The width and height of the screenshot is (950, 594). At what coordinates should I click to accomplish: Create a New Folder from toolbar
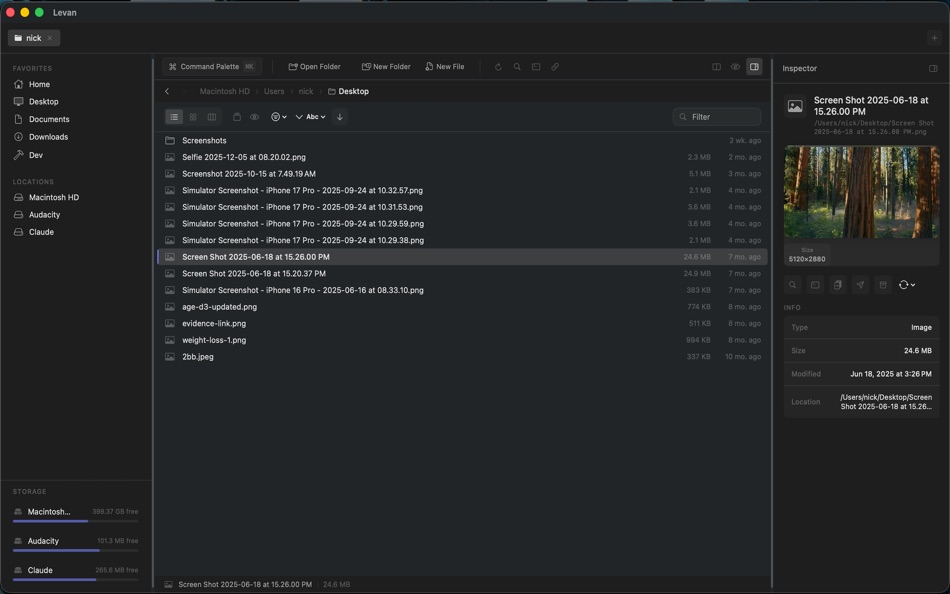coord(386,67)
